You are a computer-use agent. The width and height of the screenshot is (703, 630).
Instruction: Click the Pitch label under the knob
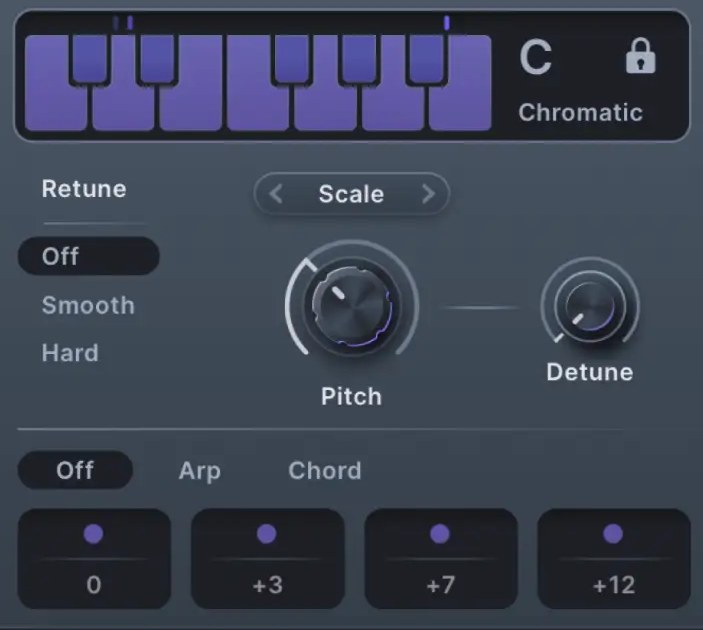[351, 397]
